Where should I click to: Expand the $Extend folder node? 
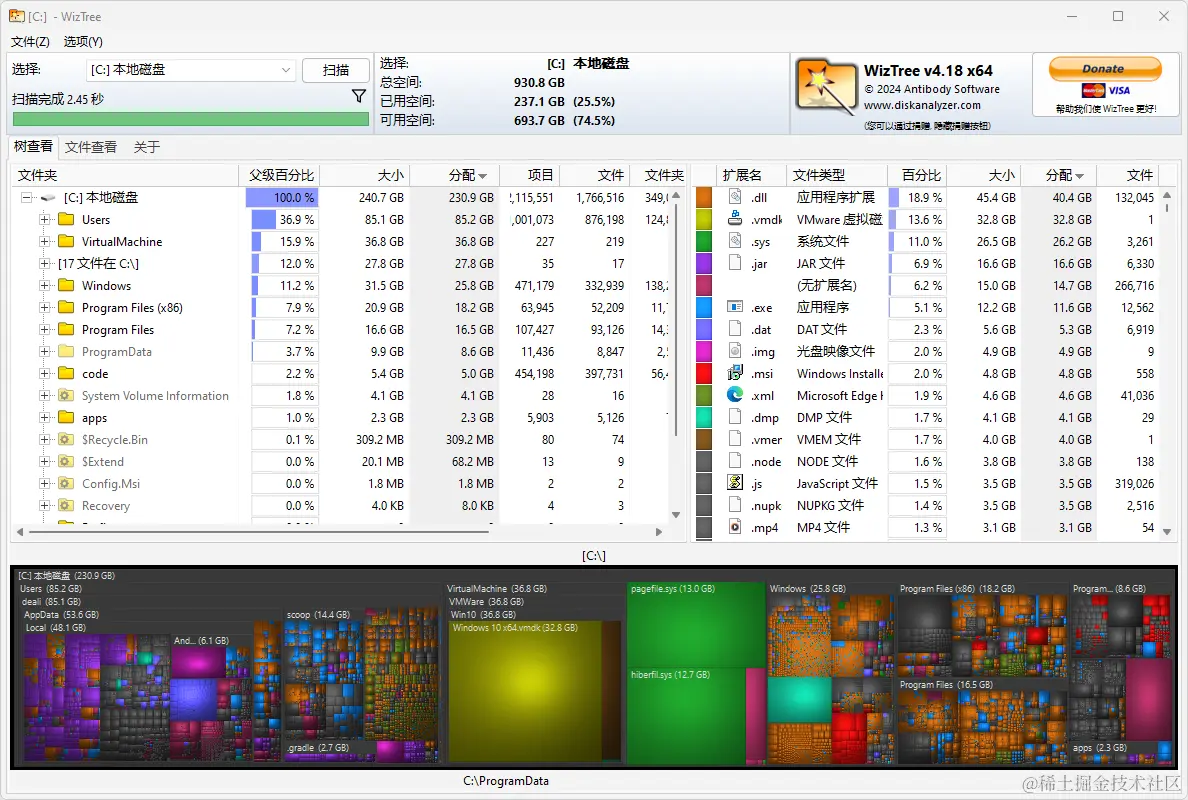coord(45,461)
